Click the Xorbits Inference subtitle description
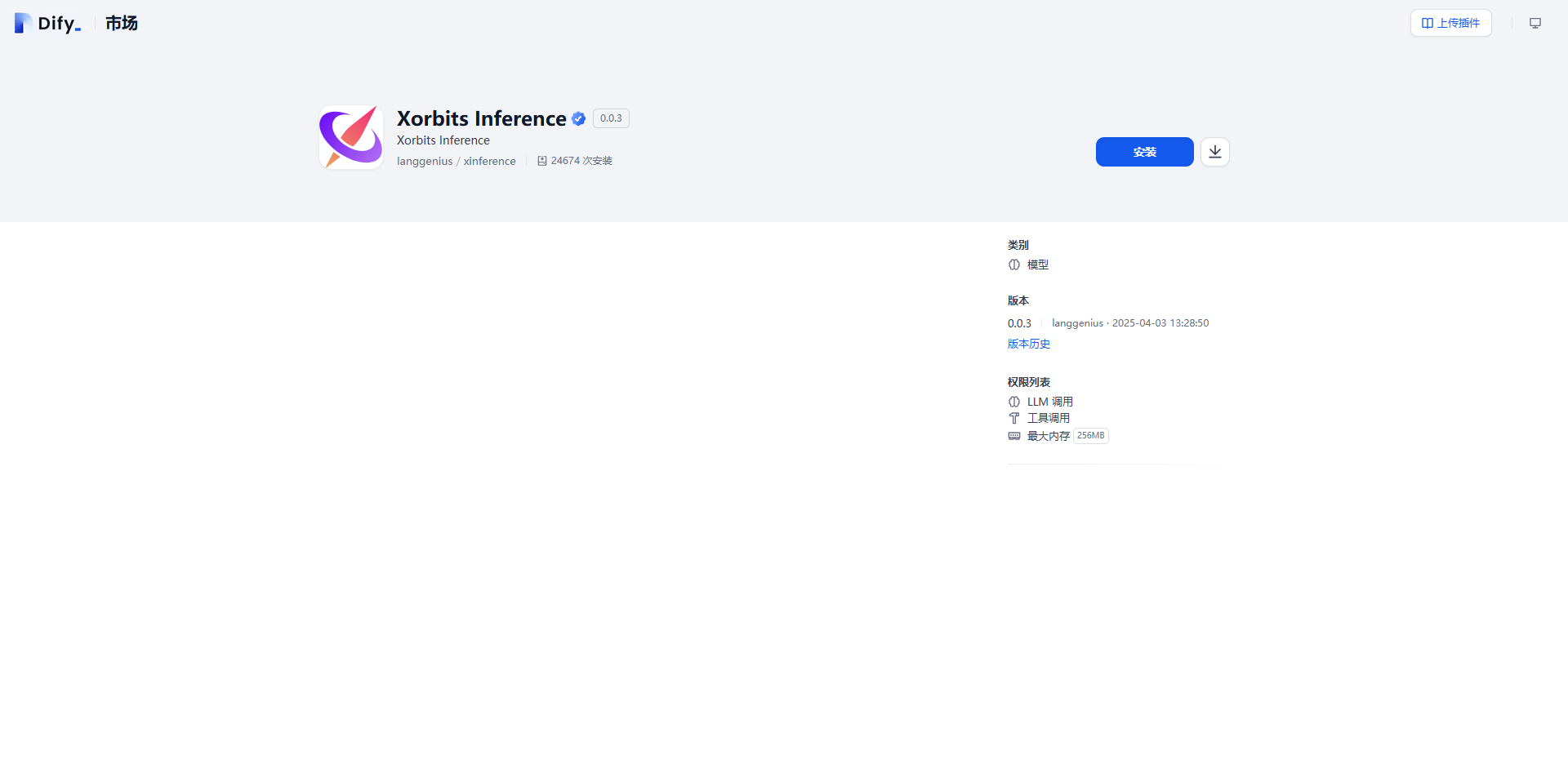 pos(443,140)
